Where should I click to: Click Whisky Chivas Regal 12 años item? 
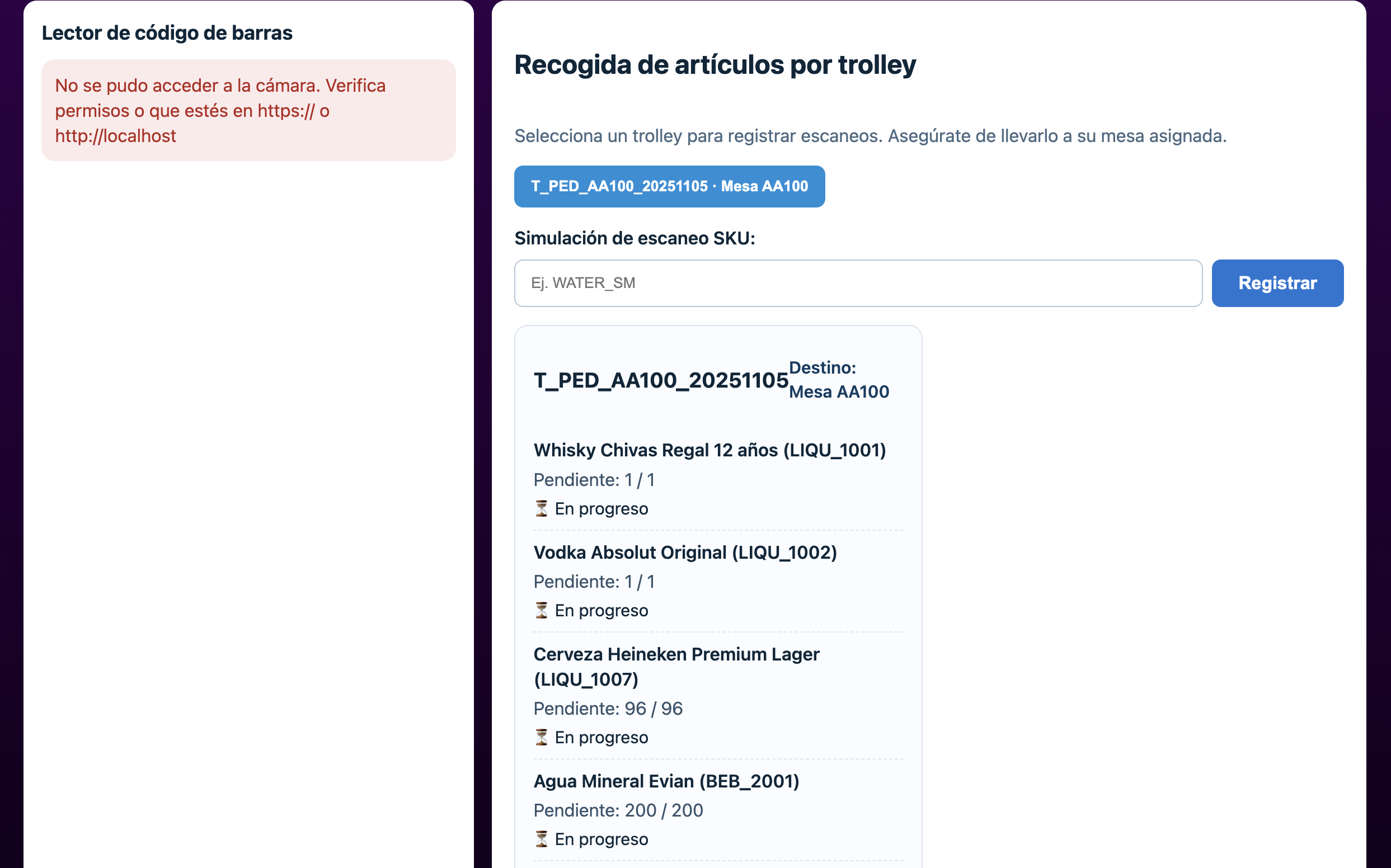(x=709, y=450)
